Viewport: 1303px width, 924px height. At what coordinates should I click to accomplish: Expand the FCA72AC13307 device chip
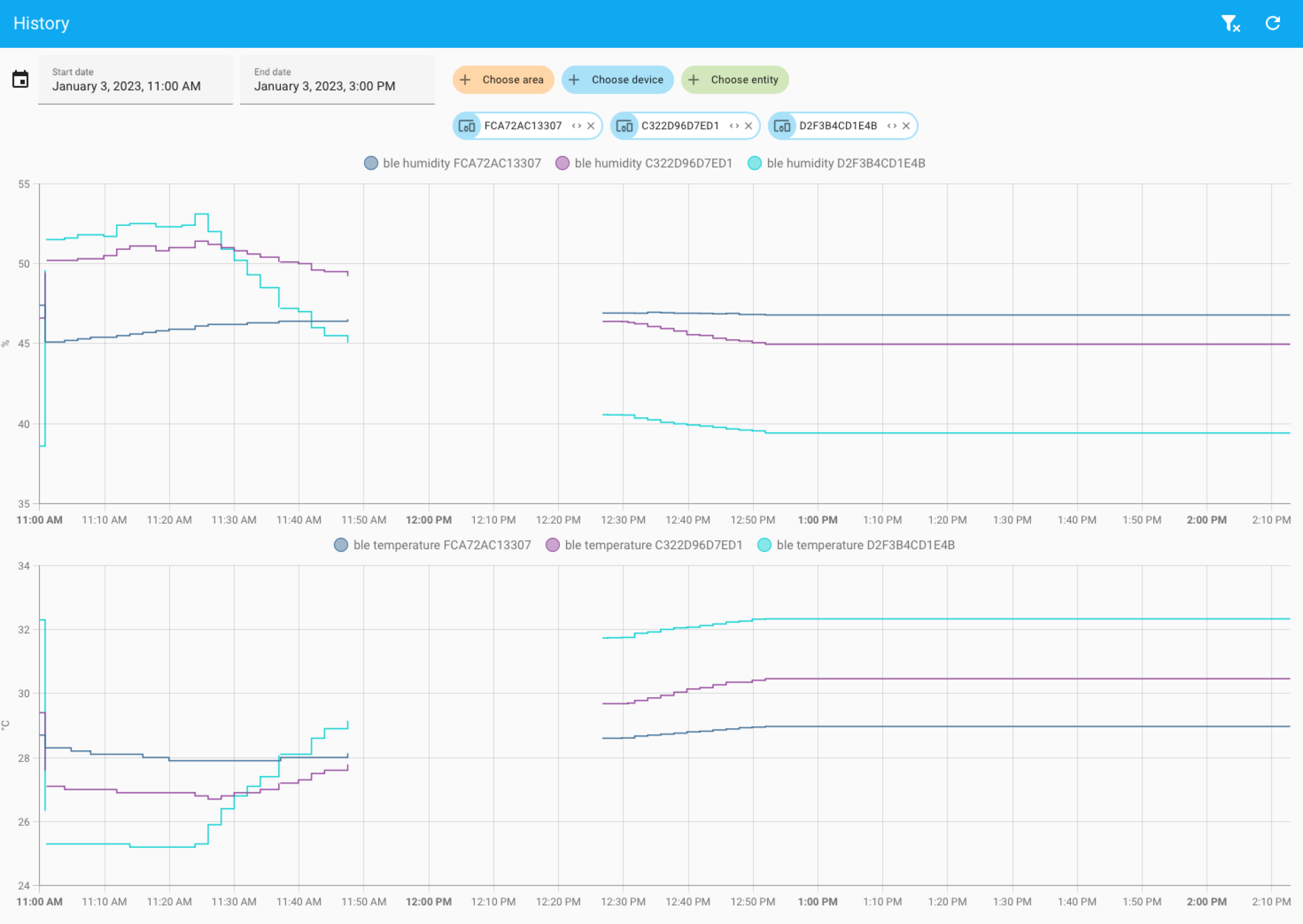click(576, 126)
